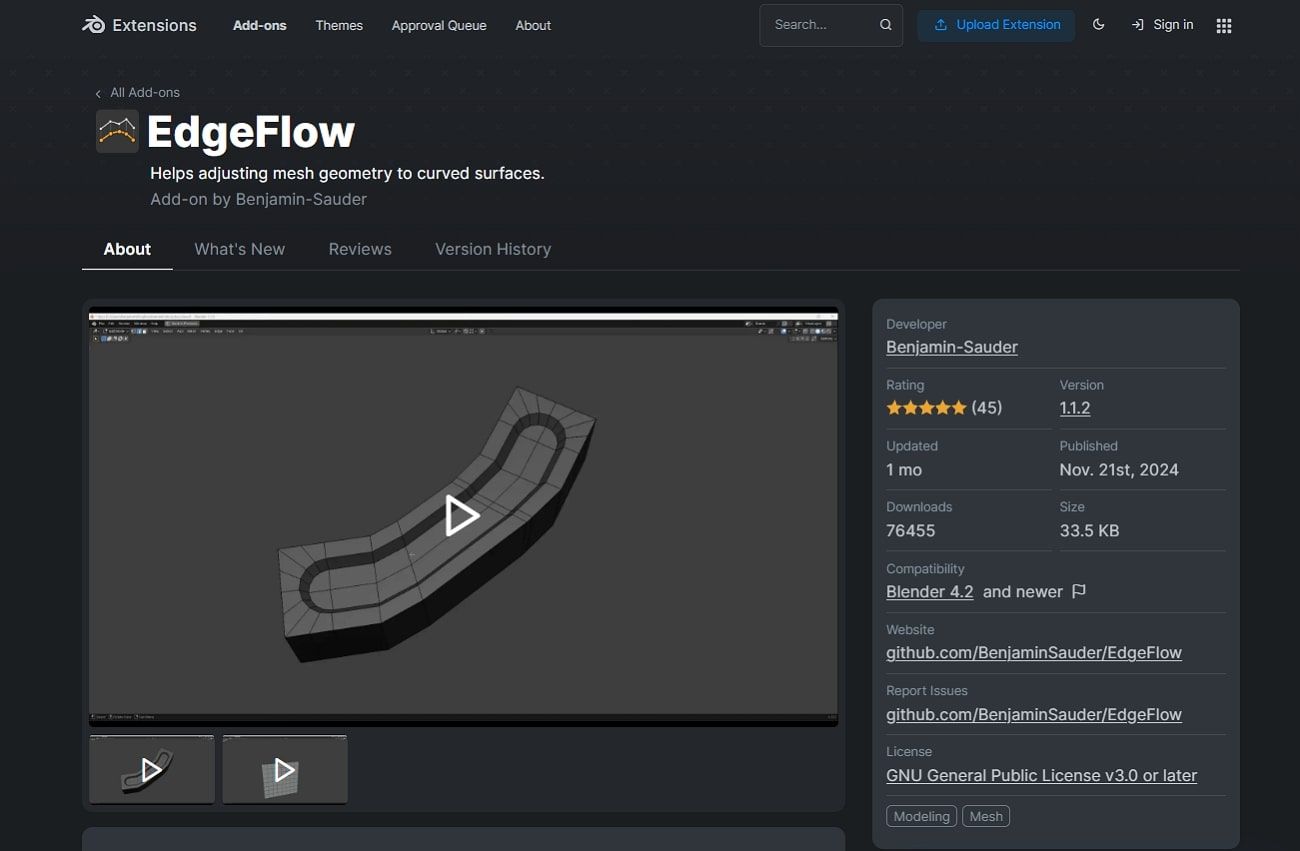
Task: Open the Themes menu item
Action: 339,25
